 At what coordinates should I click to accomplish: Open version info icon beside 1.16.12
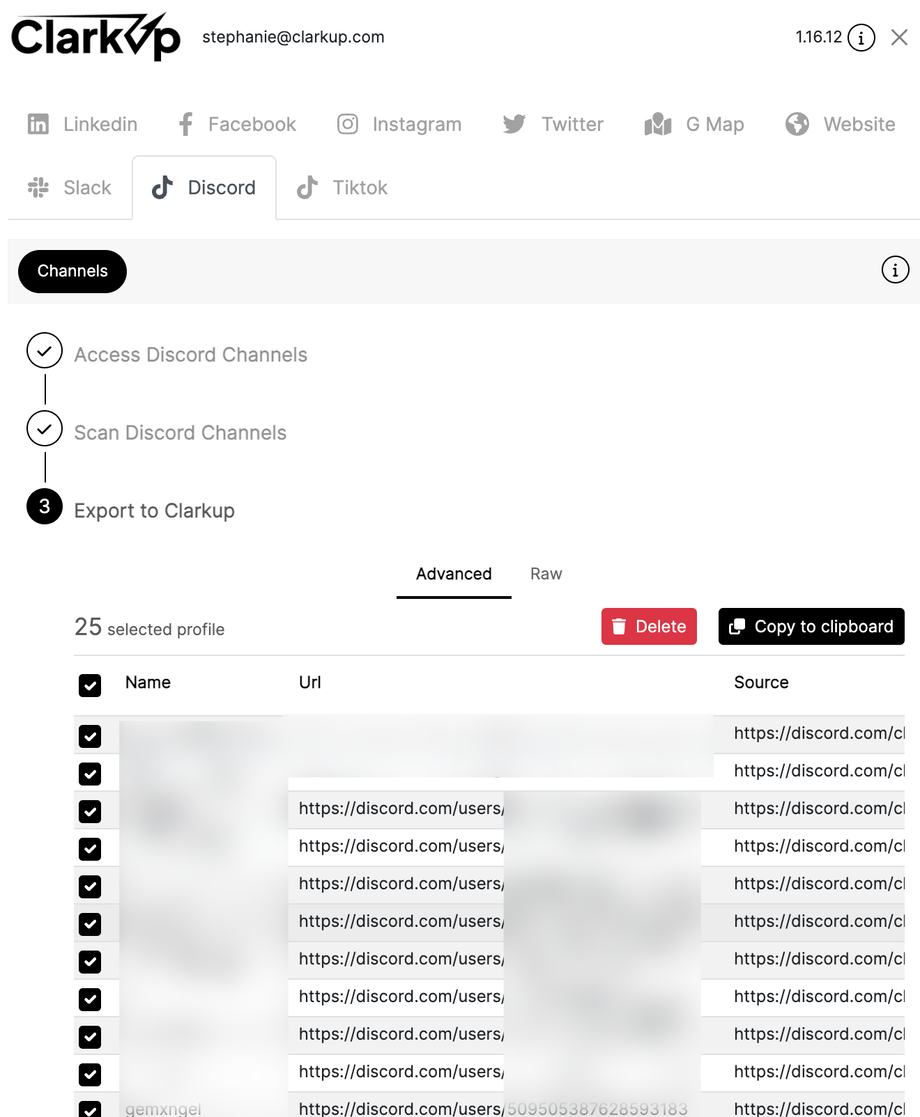click(x=861, y=37)
